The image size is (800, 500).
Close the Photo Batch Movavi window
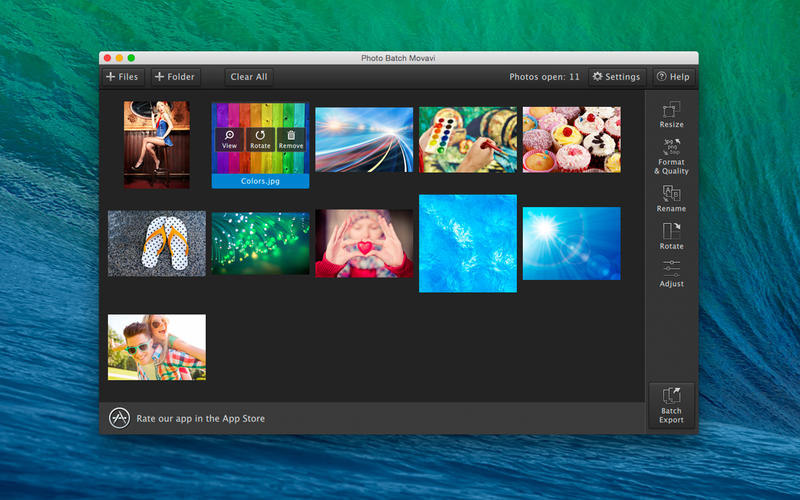pos(107,58)
